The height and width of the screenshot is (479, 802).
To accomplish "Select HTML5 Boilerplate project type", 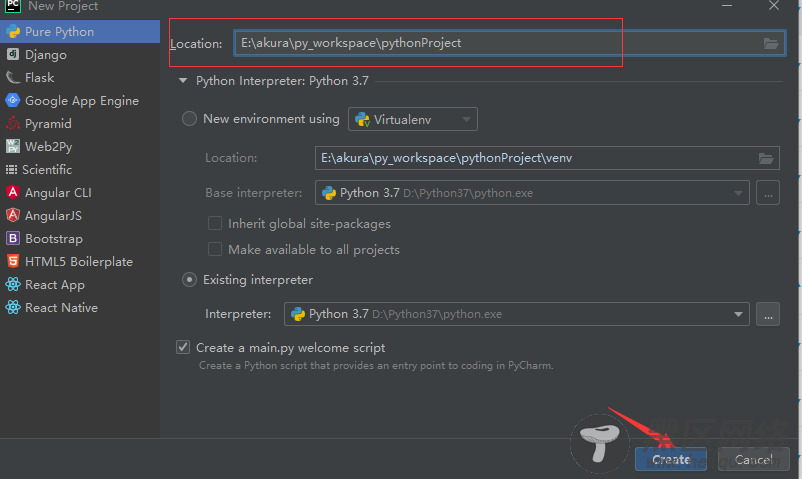I will click(x=80, y=262).
